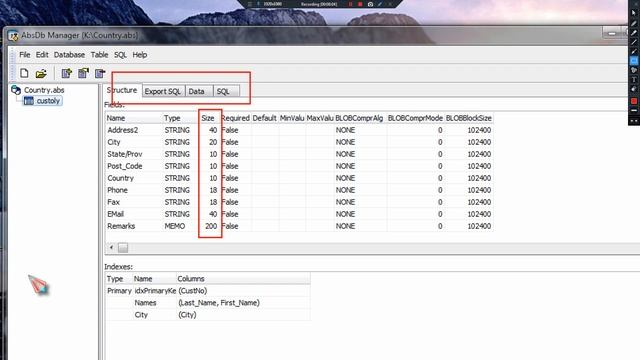This screenshot has width=640, height=360.
Task: Select the State/Prov field row
Action: [299, 154]
